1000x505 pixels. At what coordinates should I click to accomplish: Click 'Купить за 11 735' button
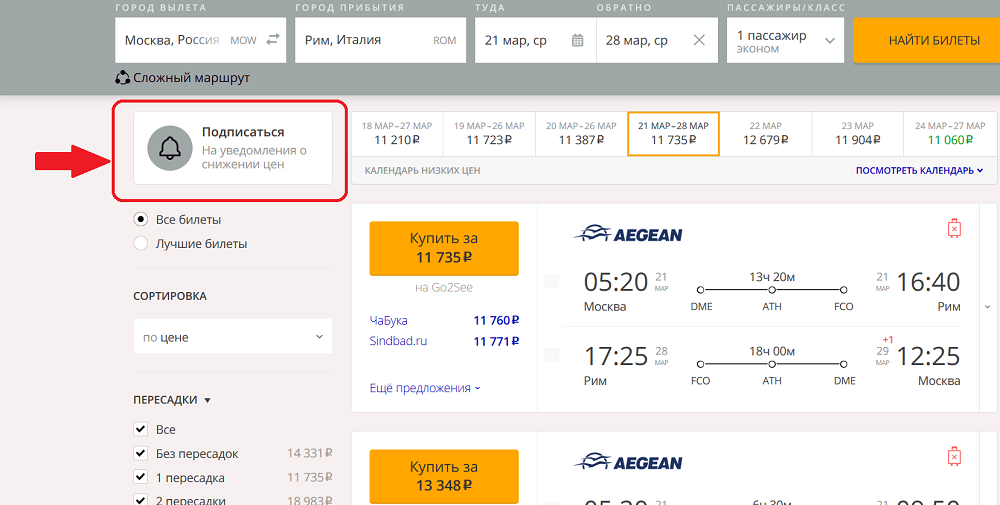pos(444,248)
